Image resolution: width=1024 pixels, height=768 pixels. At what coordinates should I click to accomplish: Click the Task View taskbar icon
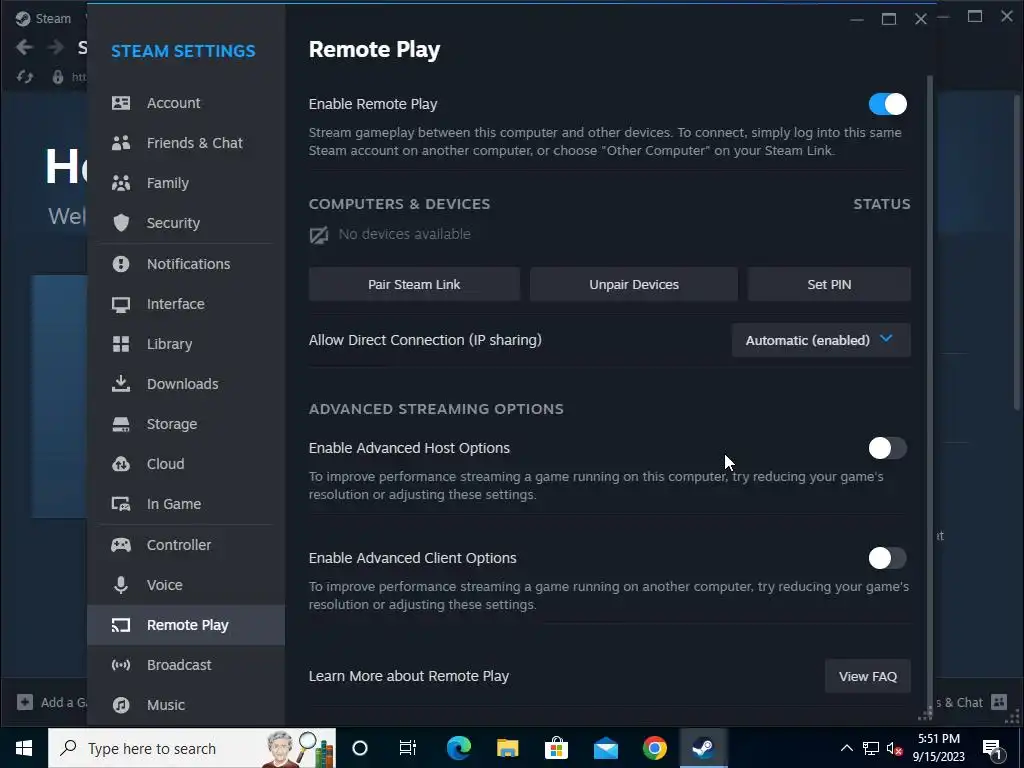click(408, 748)
